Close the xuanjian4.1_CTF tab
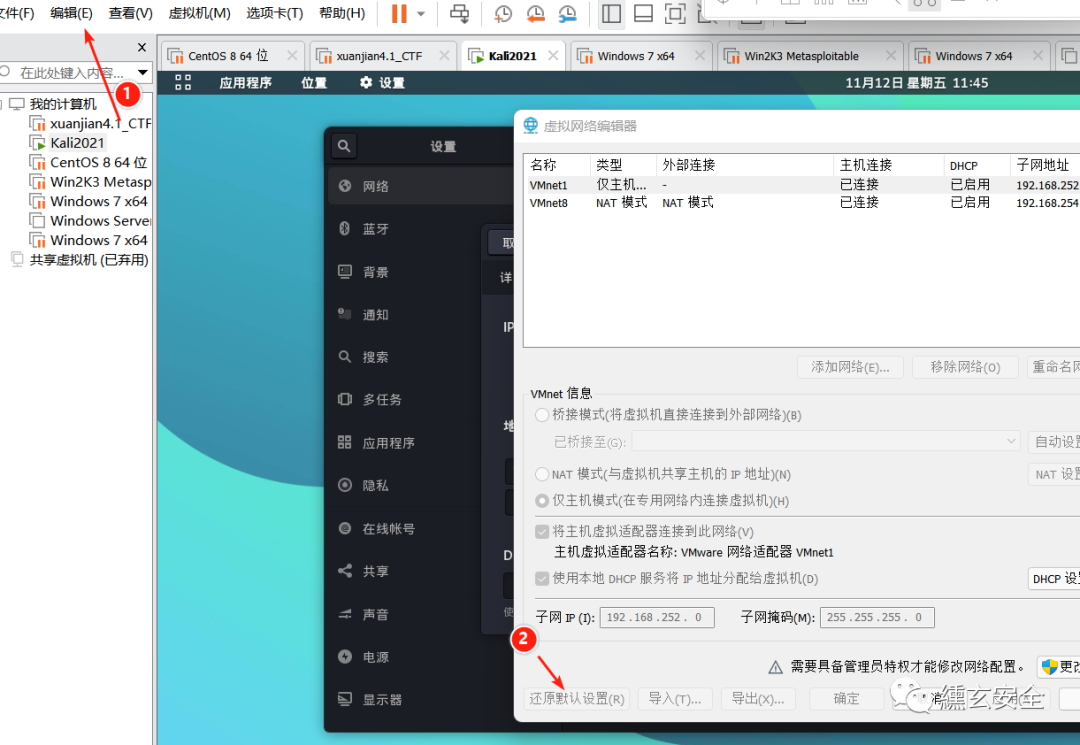 444,56
